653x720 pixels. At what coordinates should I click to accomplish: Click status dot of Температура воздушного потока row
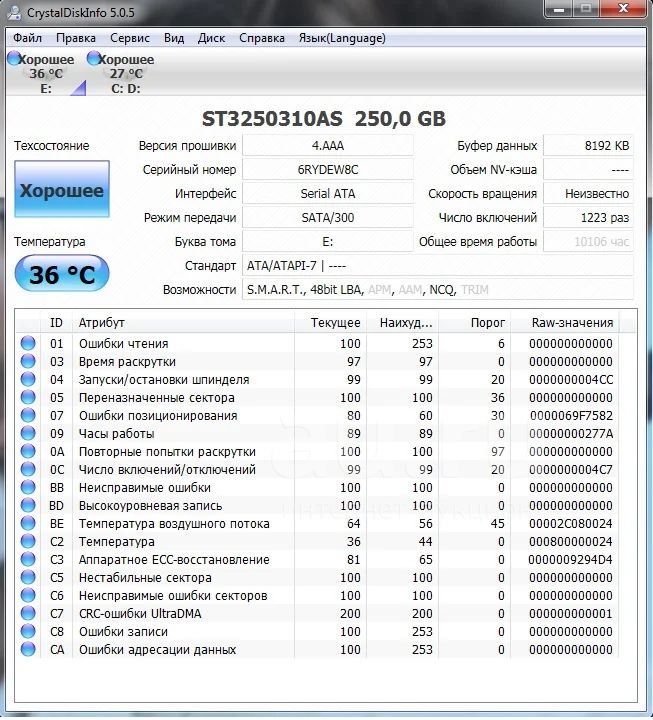tap(28, 523)
